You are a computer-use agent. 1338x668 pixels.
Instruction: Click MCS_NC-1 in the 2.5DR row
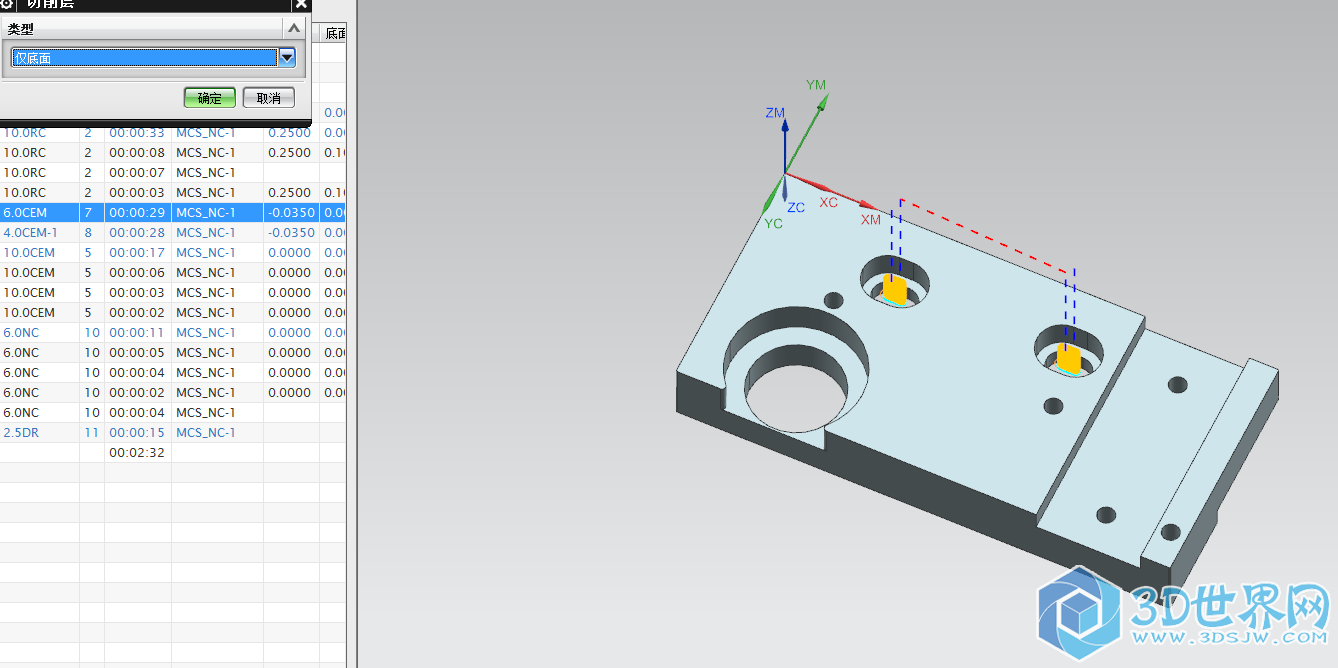click(206, 432)
